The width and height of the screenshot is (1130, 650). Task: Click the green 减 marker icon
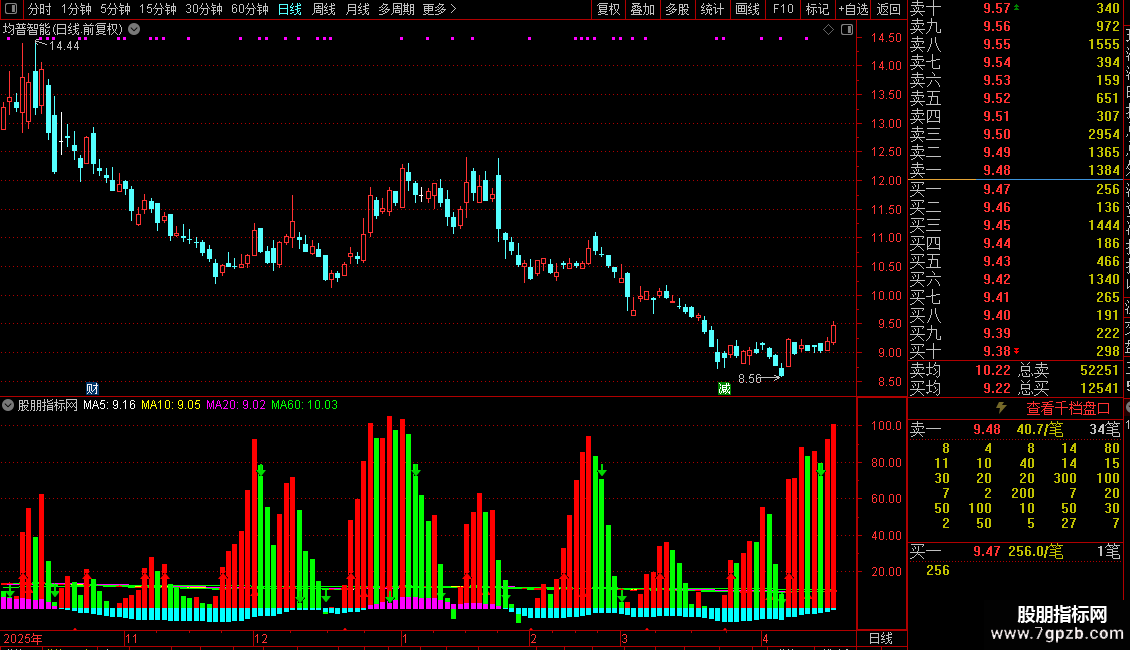coord(724,388)
